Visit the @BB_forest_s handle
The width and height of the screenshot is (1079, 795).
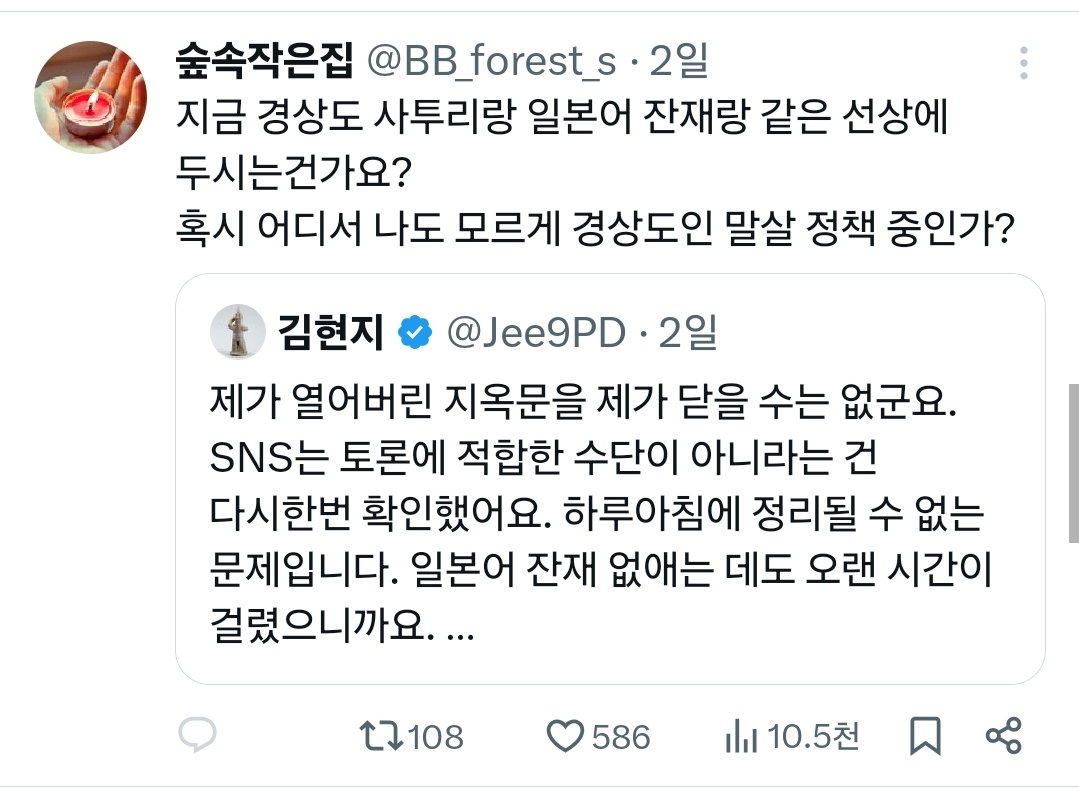click(x=491, y=61)
